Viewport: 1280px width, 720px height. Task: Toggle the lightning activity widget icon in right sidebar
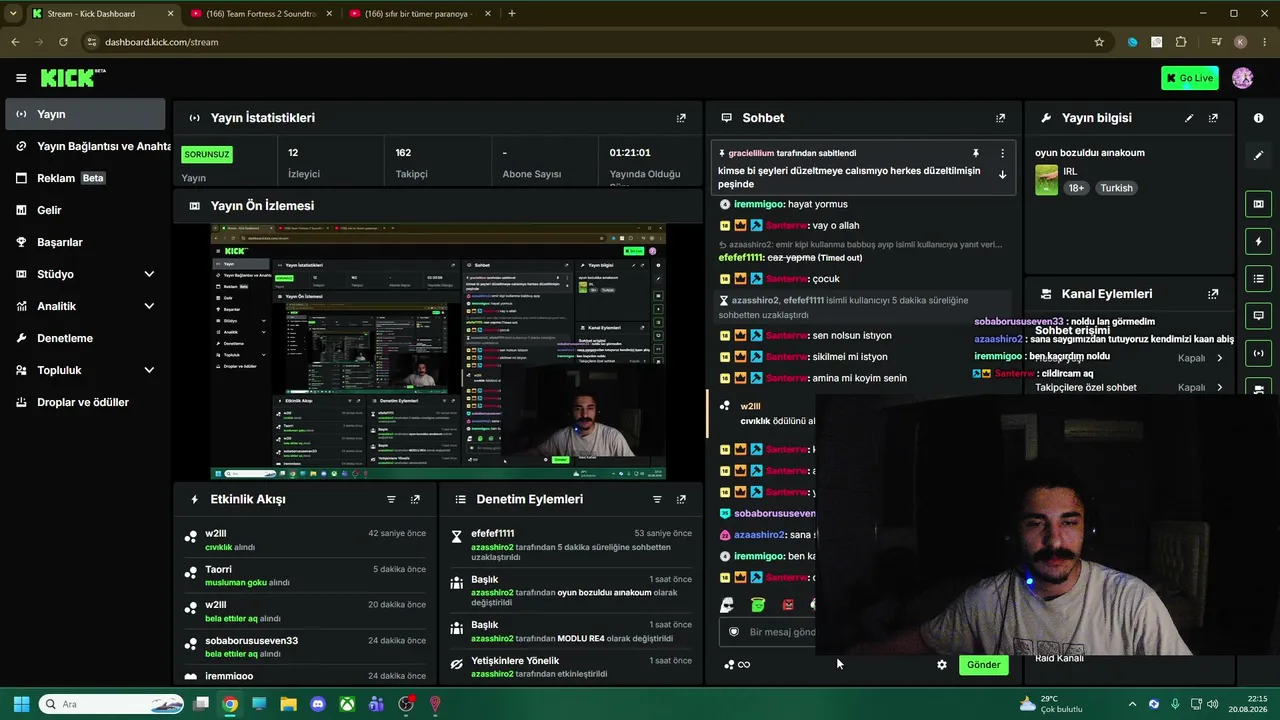point(1258,241)
